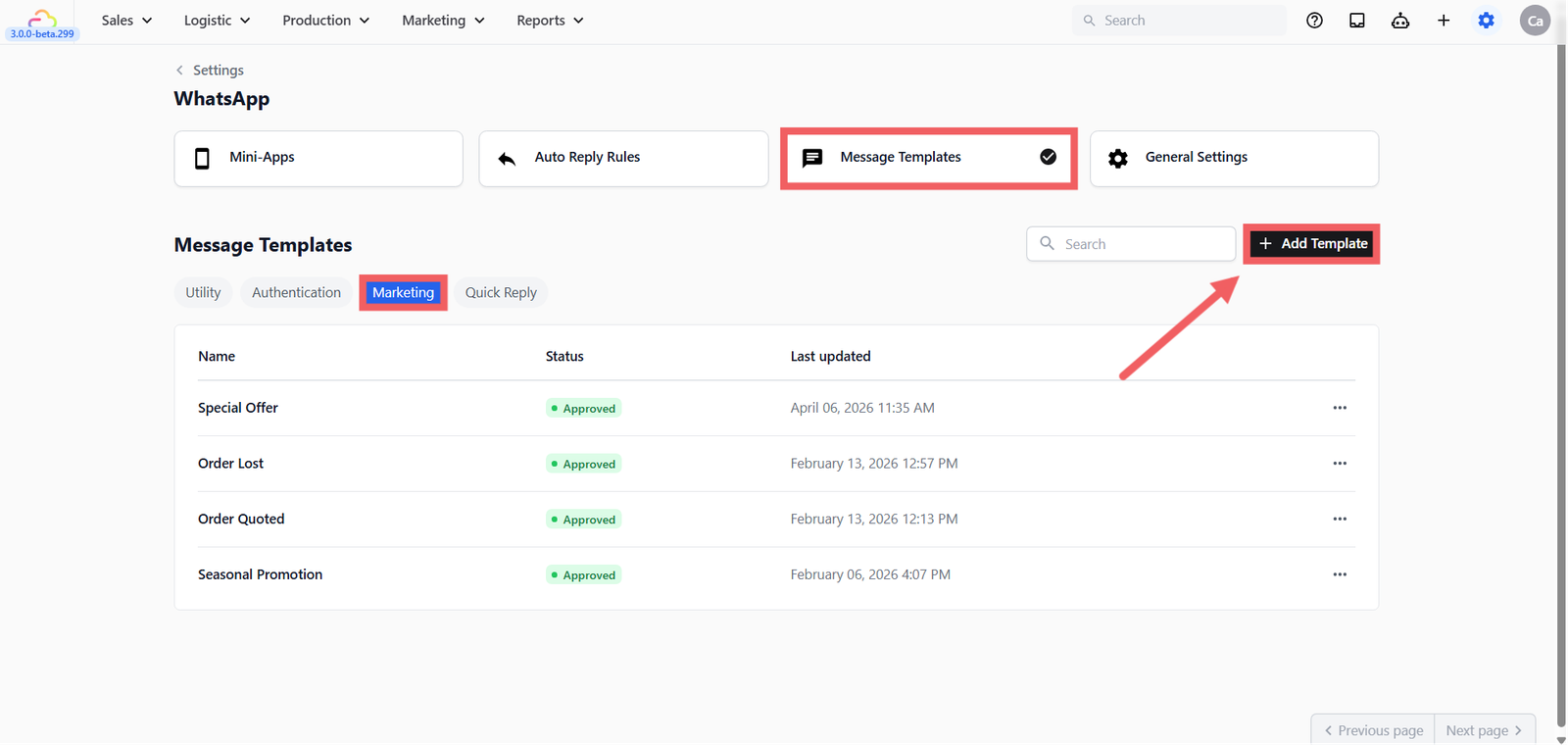Click the Order Quoted template name

pyautogui.click(x=241, y=520)
